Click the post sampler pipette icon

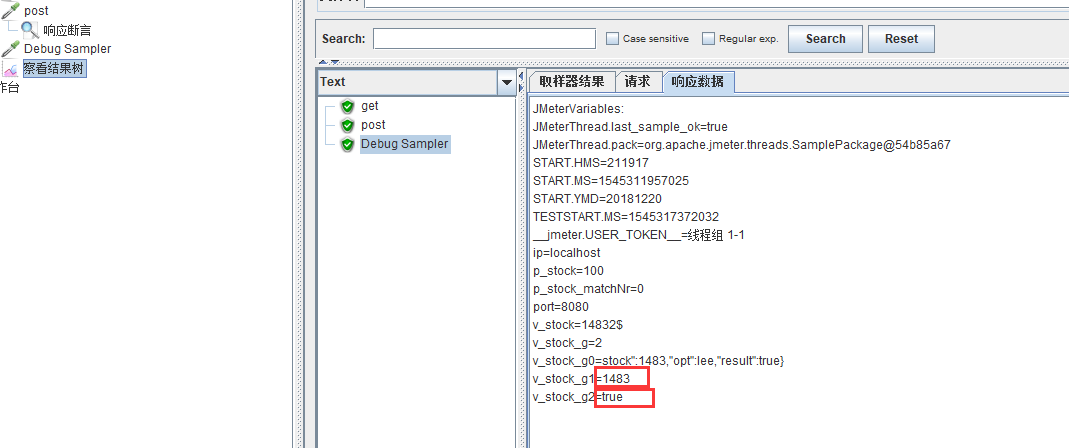coord(10,11)
